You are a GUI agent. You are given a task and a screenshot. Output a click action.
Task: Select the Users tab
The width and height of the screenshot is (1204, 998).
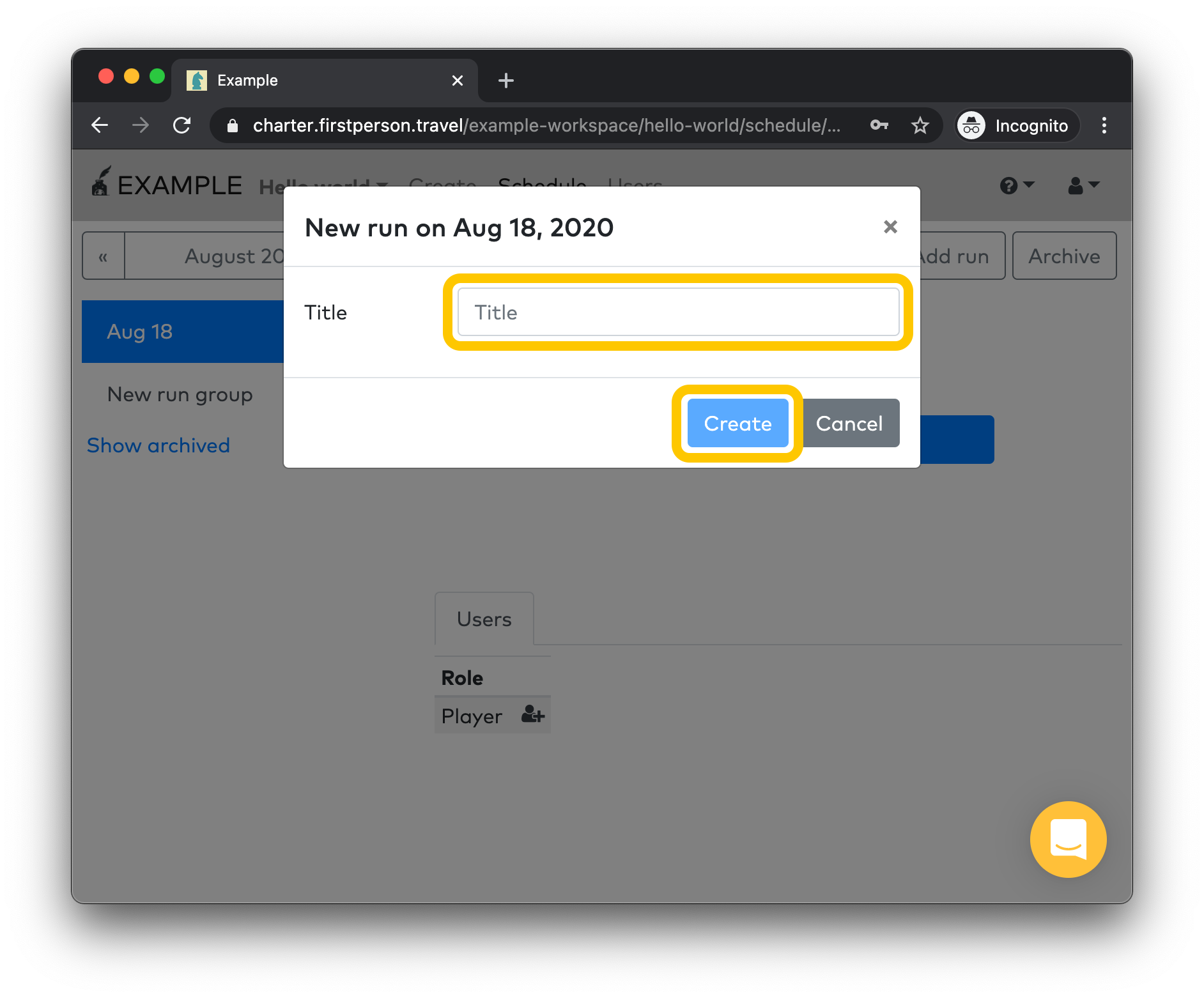point(484,618)
